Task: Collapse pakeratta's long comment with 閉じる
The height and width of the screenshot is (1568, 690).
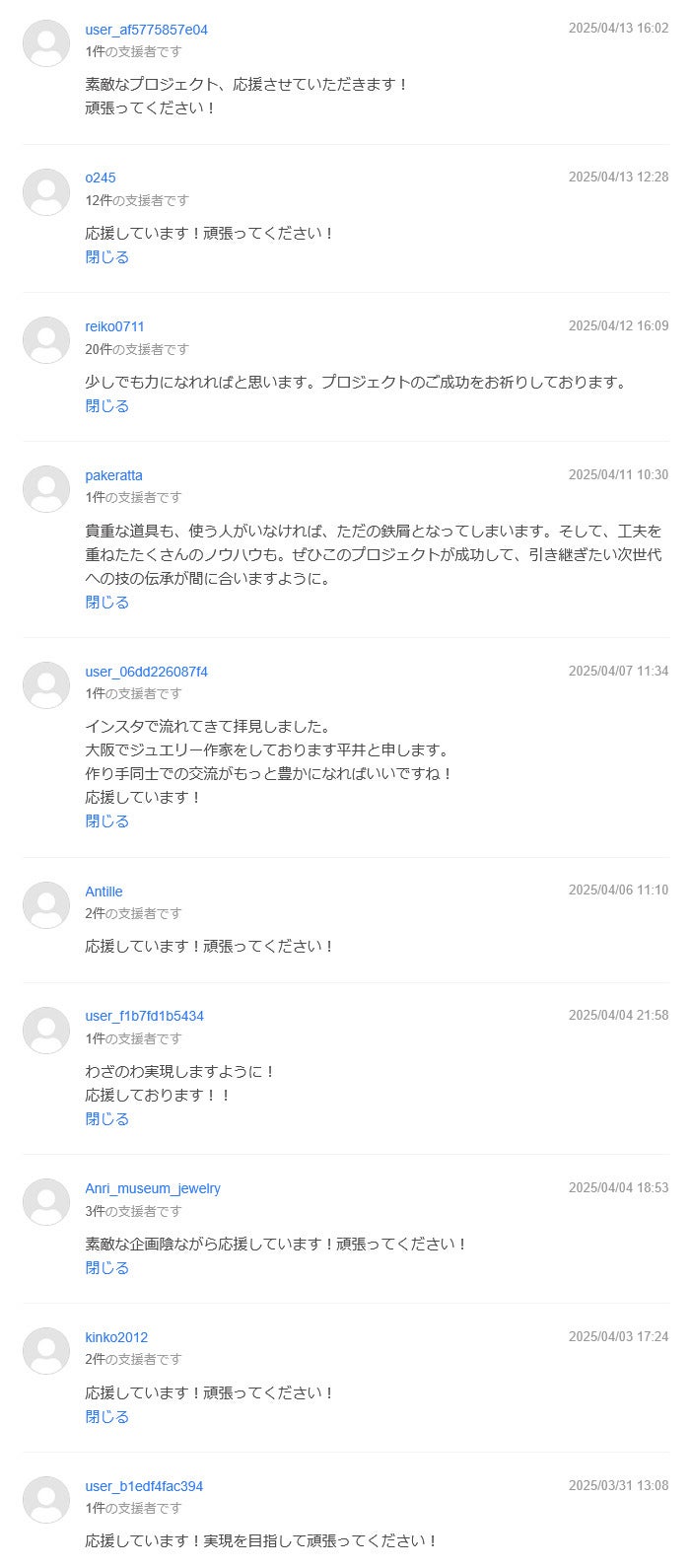Action: tap(106, 603)
